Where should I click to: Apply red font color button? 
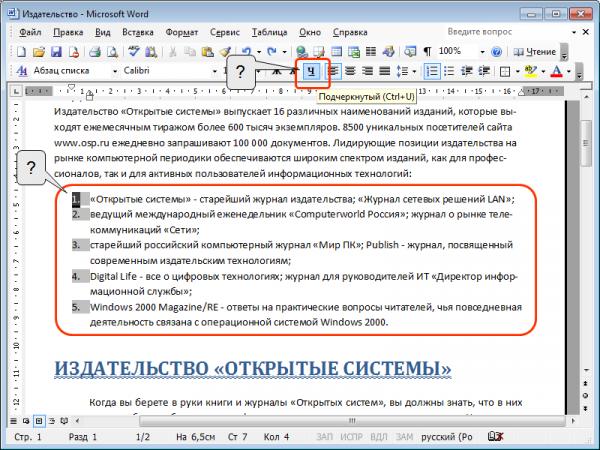point(557,71)
